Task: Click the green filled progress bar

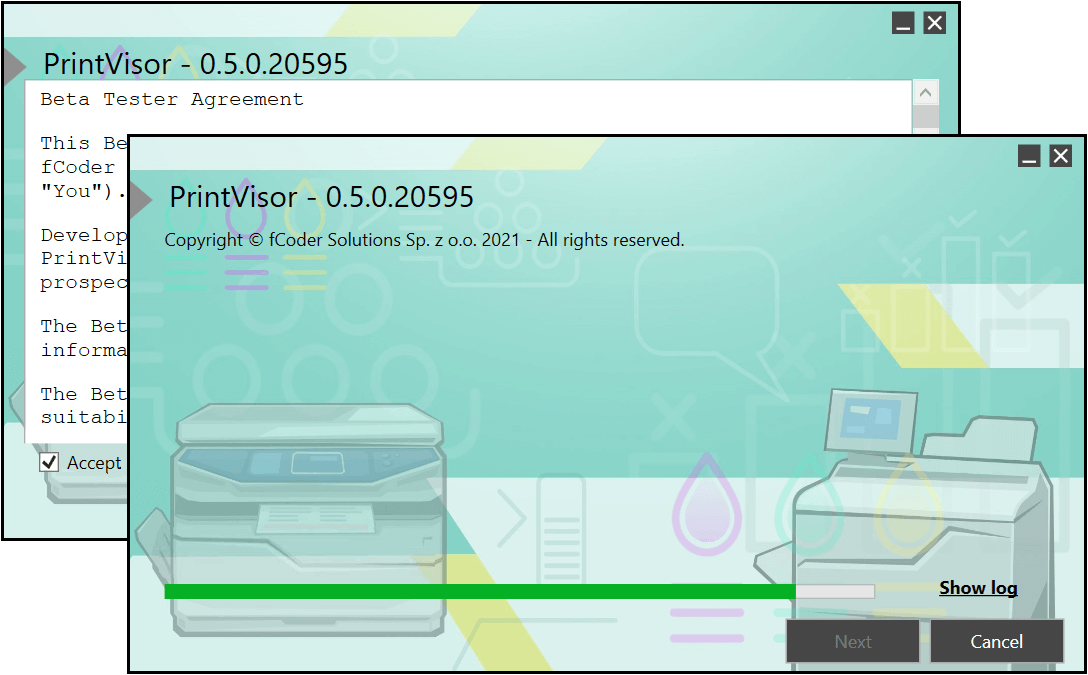Action: point(480,592)
